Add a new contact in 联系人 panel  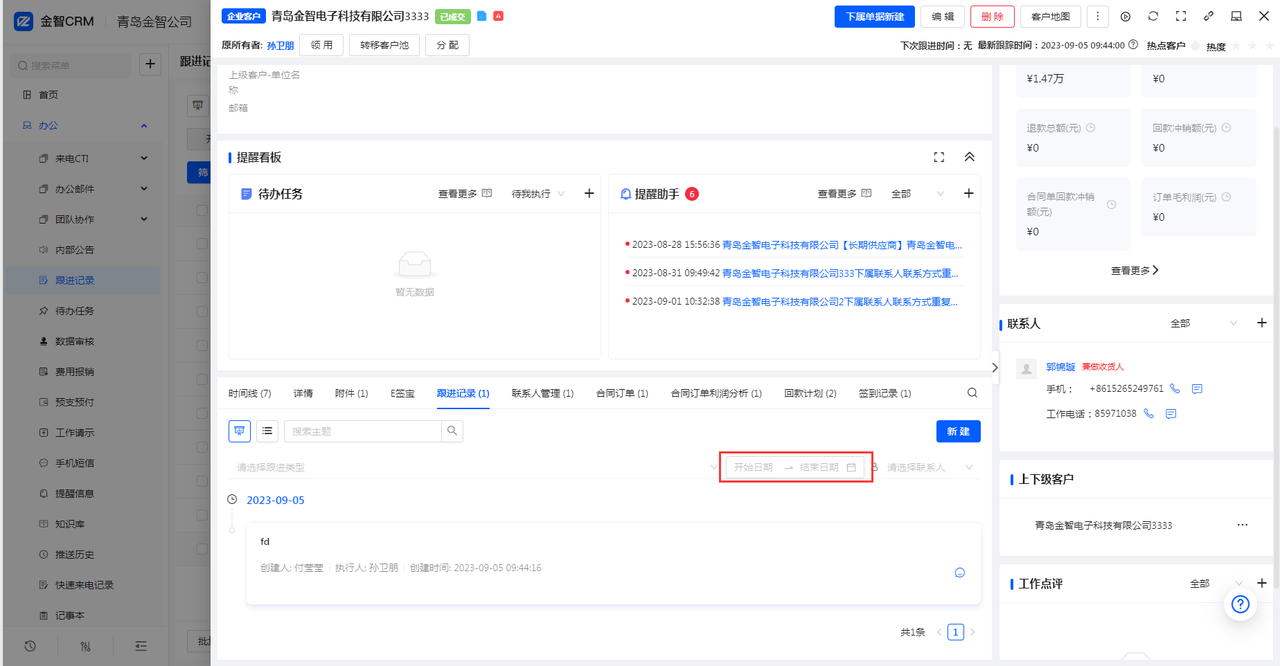click(1261, 323)
